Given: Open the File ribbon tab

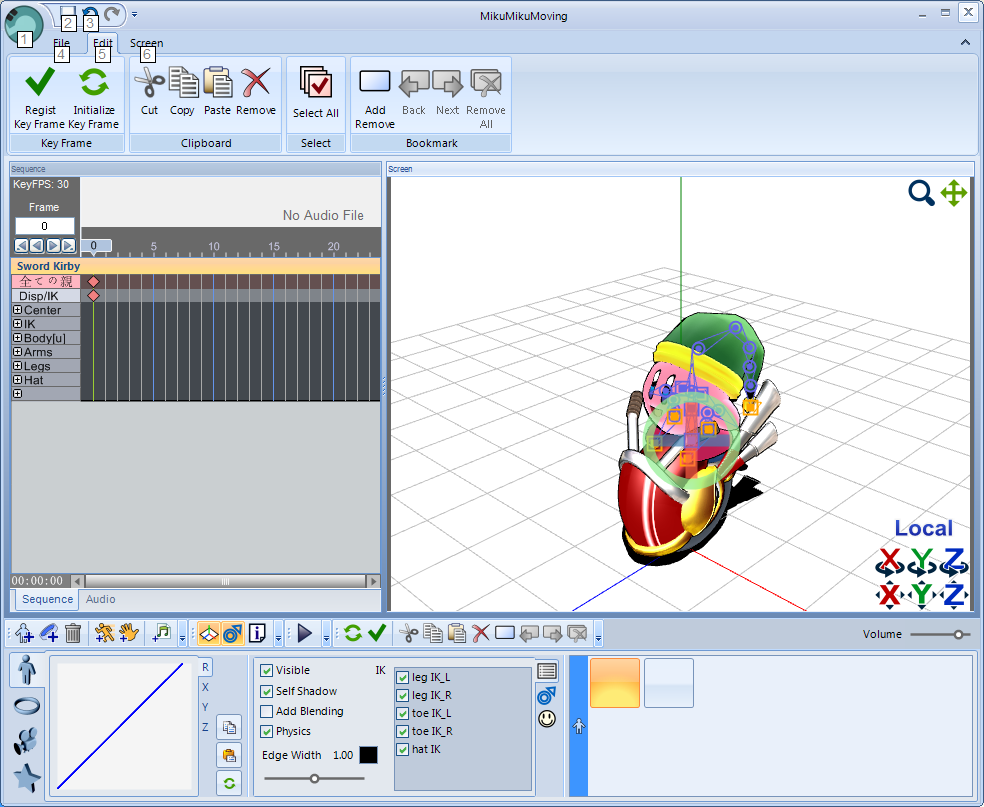Looking at the screenshot, I should coord(62,43).
